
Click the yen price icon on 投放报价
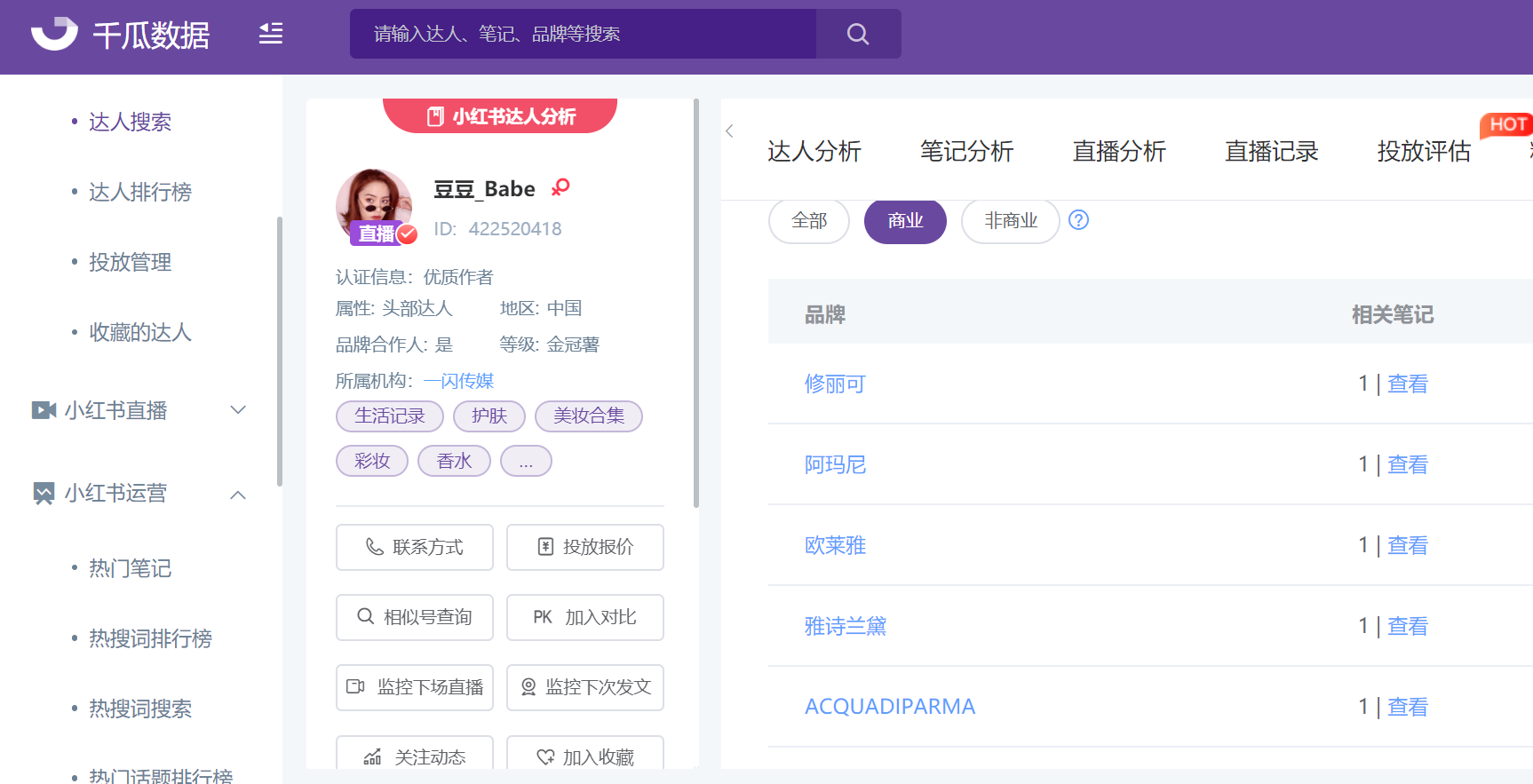[x=546, y=547]
